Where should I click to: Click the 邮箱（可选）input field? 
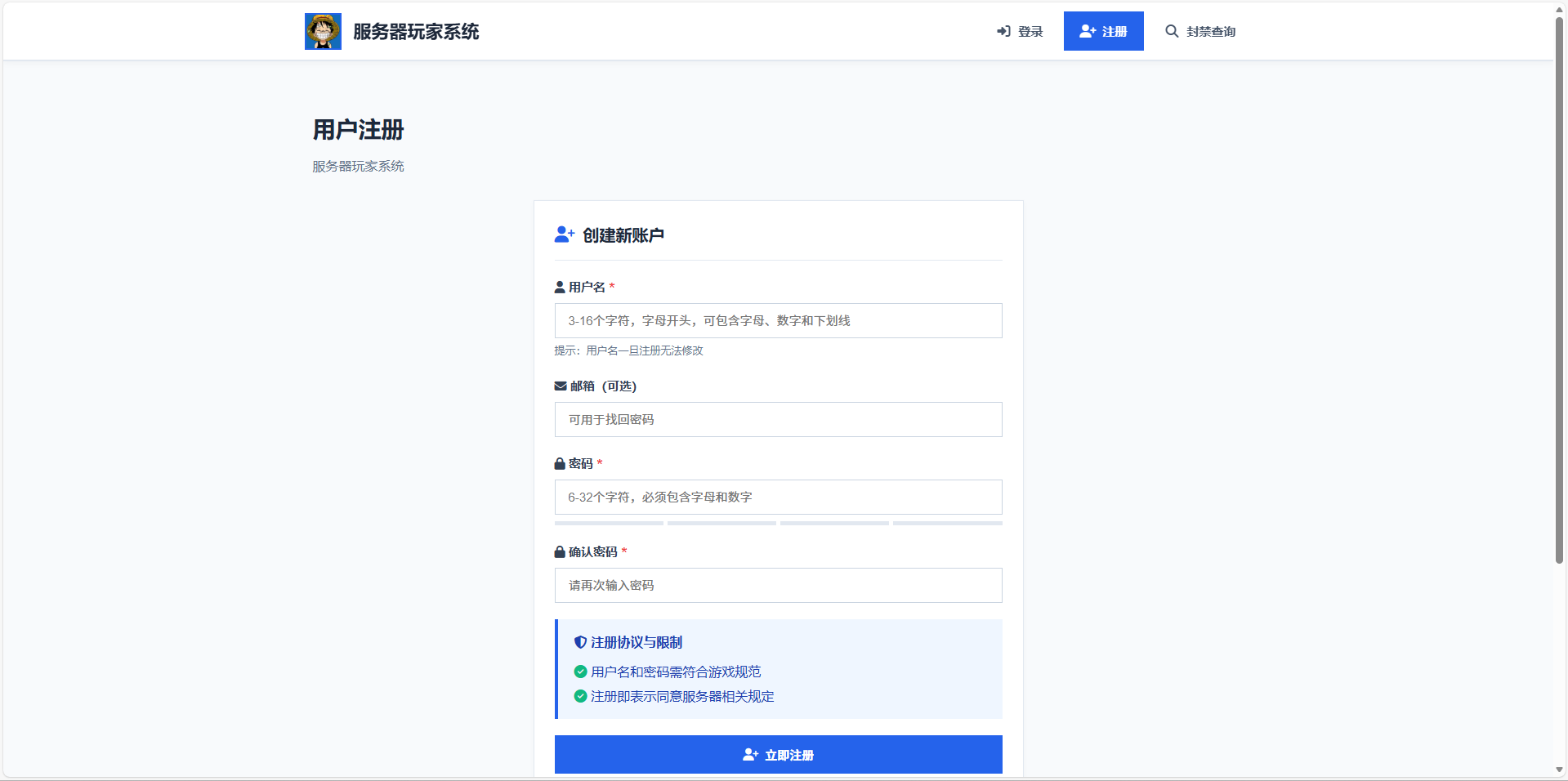[778, 419]
